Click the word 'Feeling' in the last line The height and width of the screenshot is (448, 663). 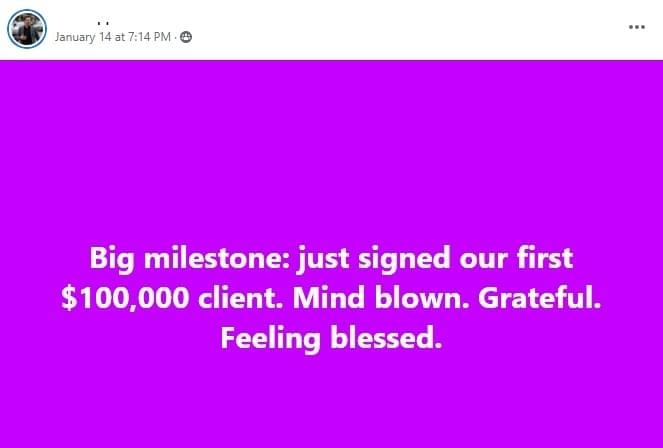(x=270, y=339)
